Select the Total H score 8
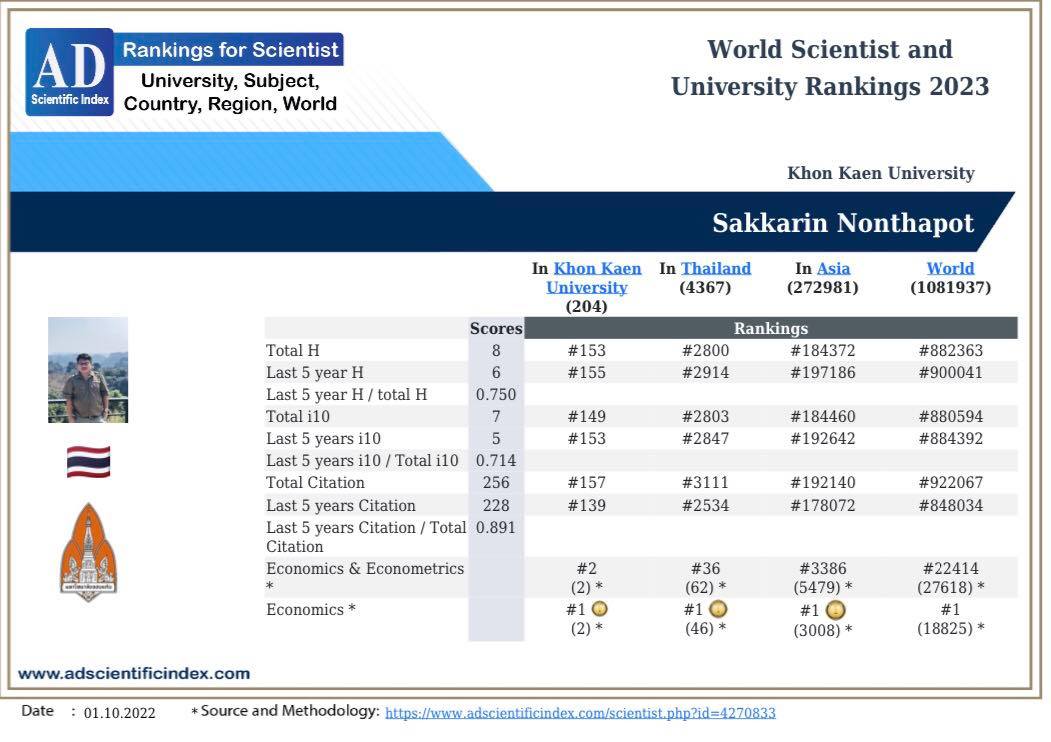The image size is (1051, 742). tap(496, 351)
